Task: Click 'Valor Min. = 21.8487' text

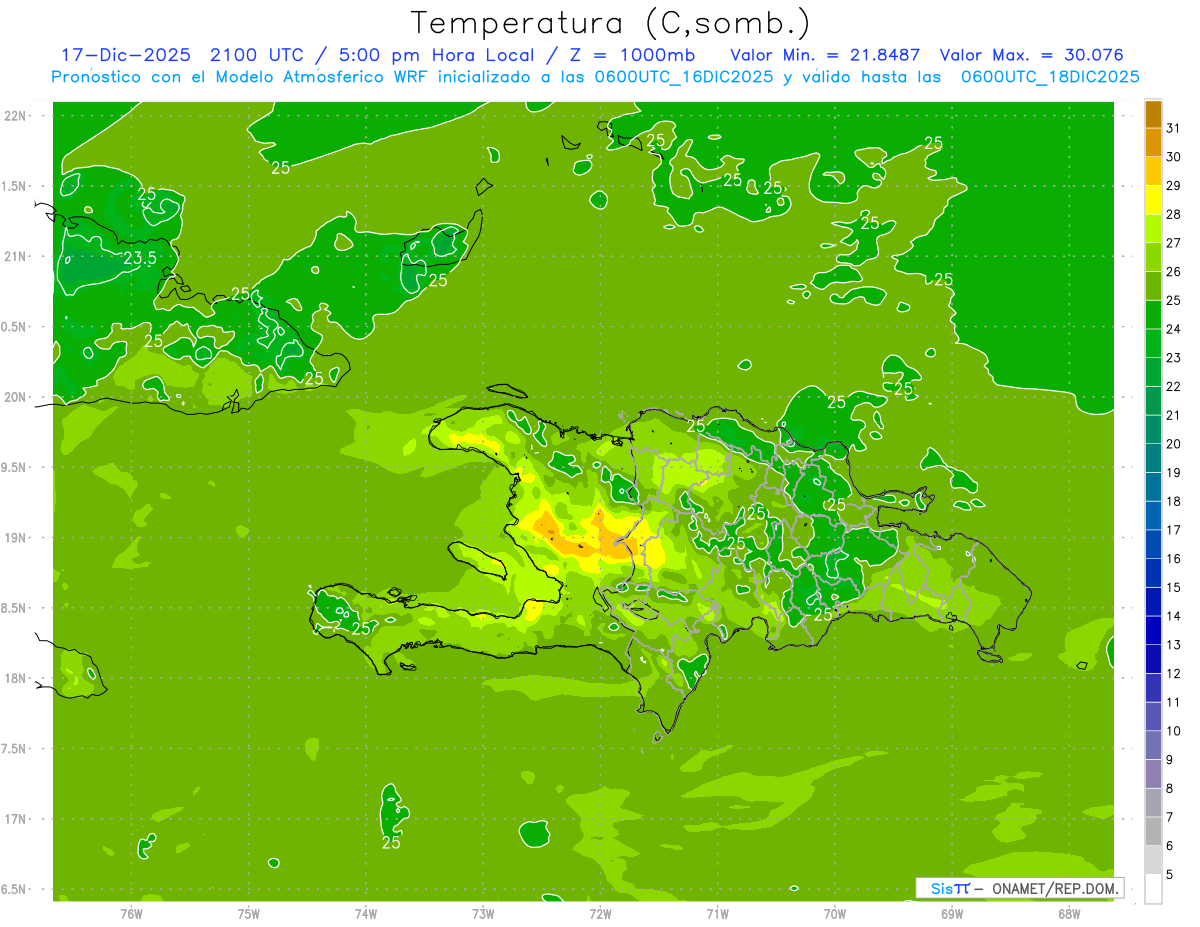Action: pyautogui.click(x=825, y=55)
